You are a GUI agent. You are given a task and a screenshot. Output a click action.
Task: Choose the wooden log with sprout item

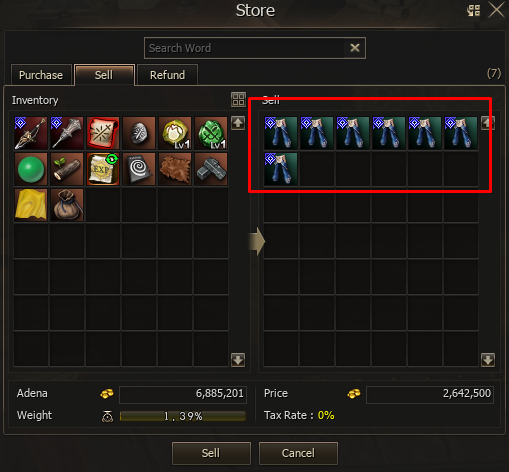(x=67, y=169)
